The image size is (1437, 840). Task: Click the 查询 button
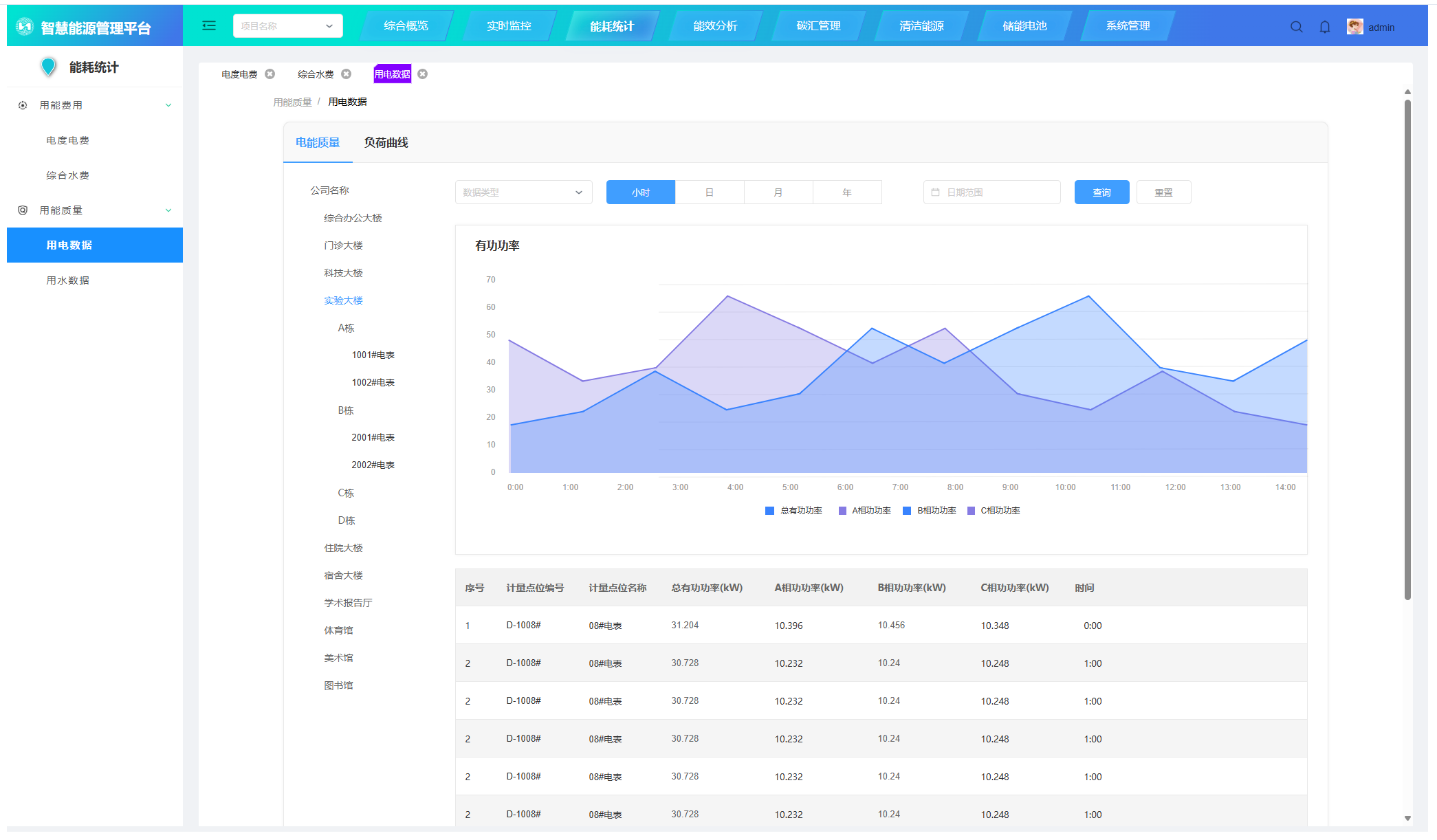(1101, 192)
